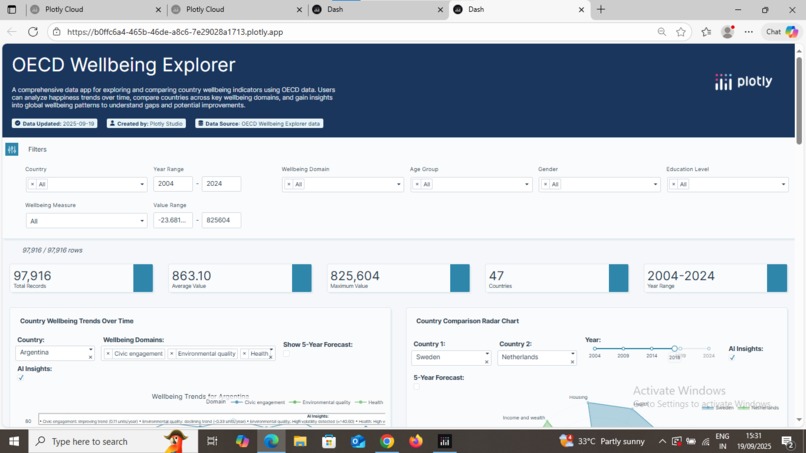
Task: Reload the page with refresh icon
Action: coord(33,32)
